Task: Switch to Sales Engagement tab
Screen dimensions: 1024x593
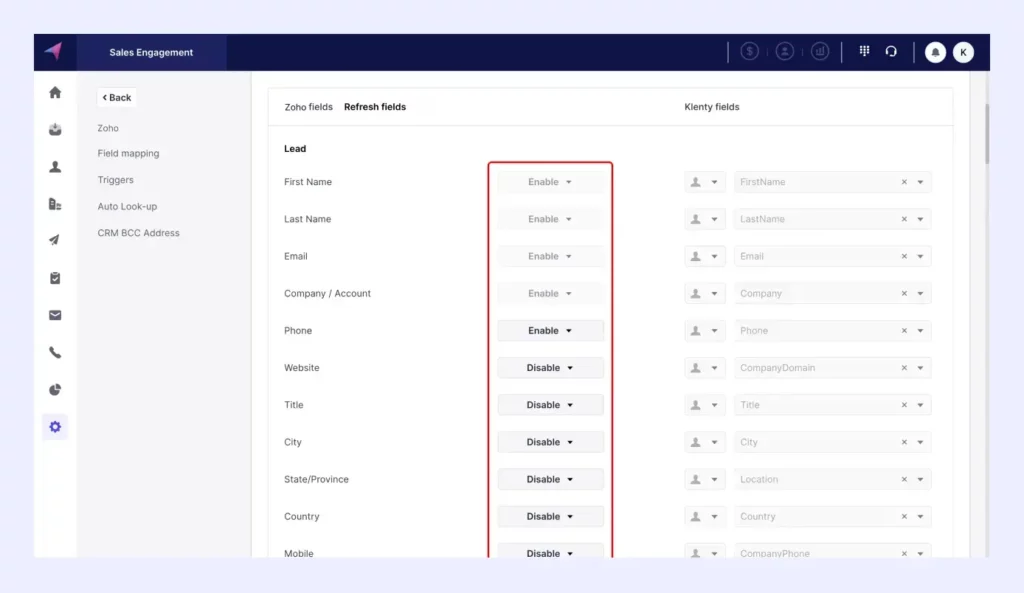Action: pos(152,52)
